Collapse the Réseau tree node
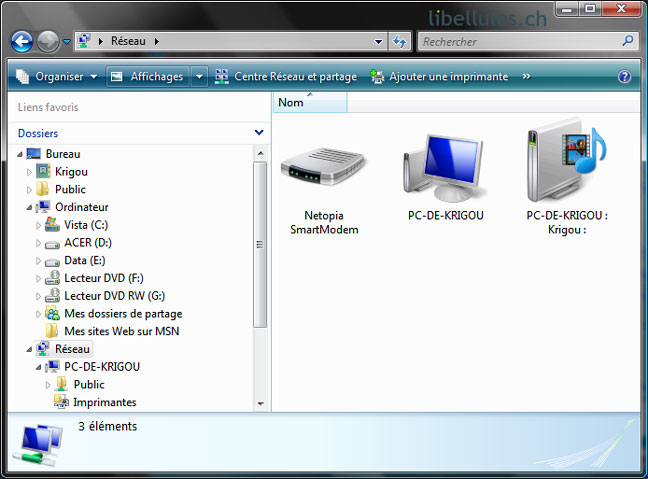 click(29, 350)
